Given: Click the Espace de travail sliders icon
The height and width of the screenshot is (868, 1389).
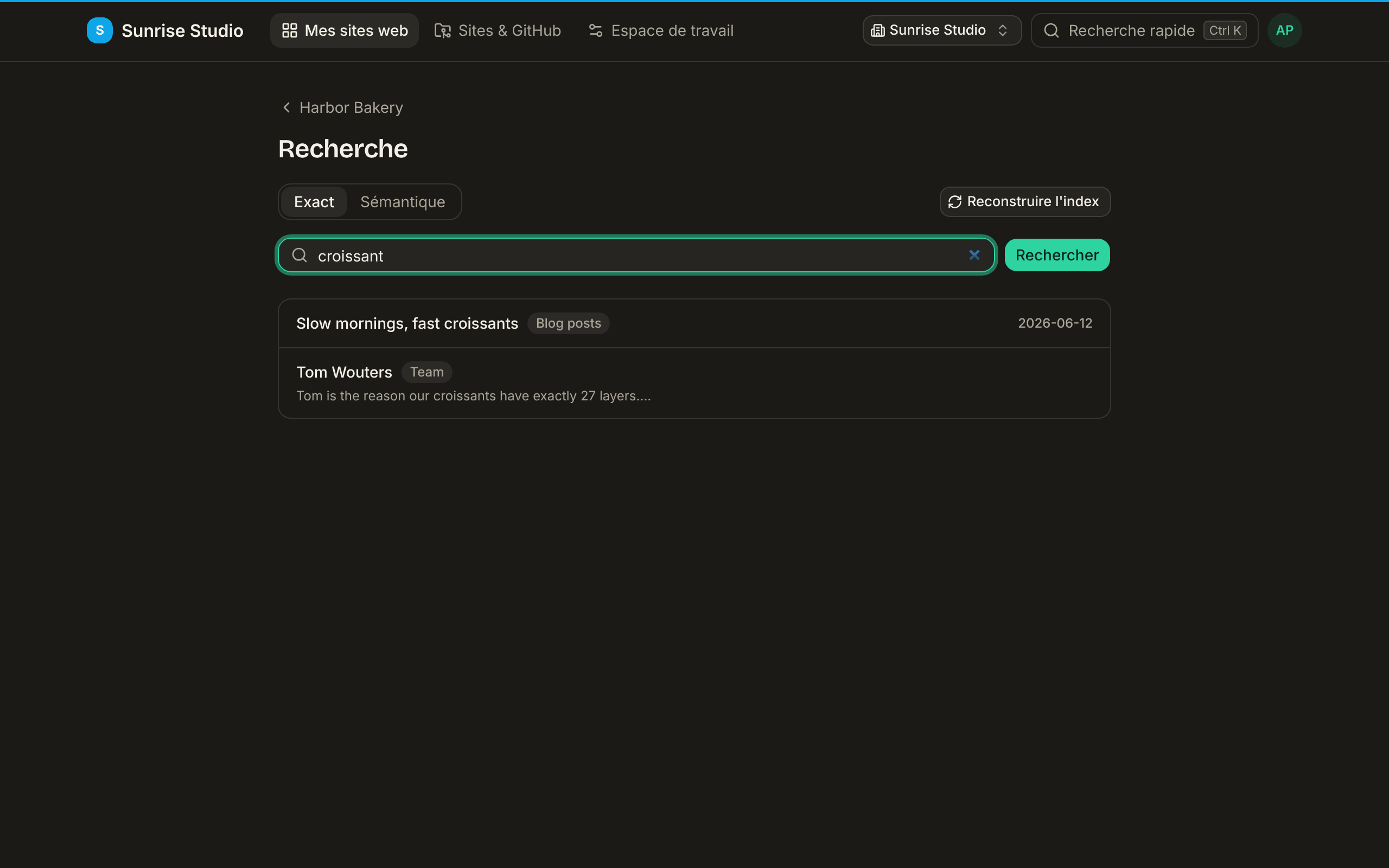Looking at the screenshot, I should 595,30.
